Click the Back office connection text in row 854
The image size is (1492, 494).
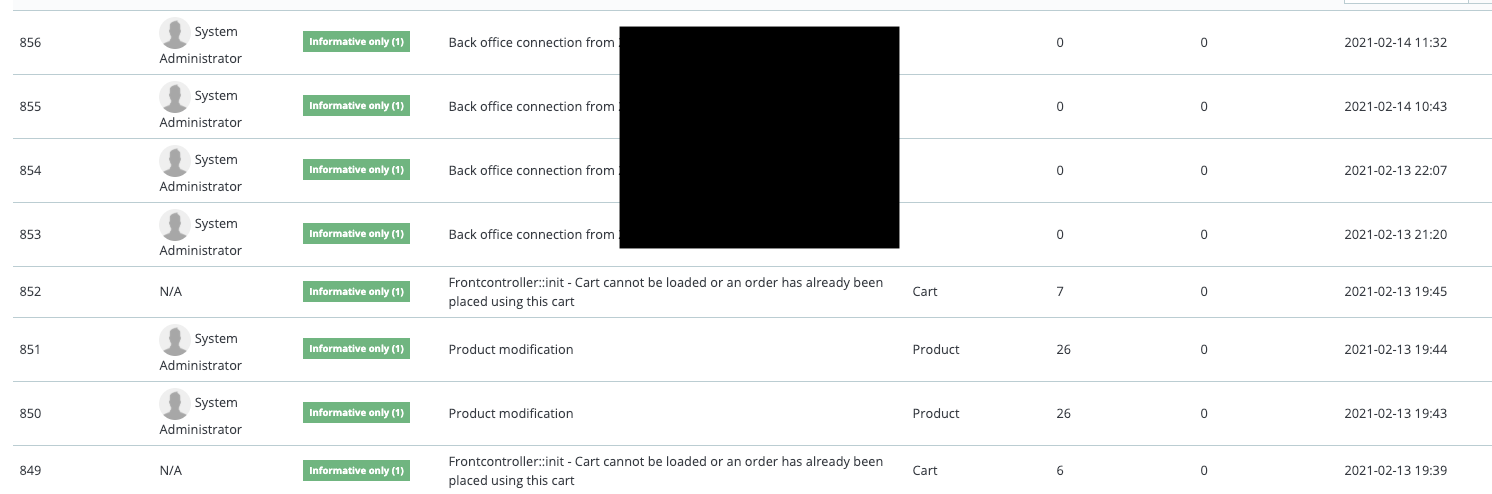point(531,170)
